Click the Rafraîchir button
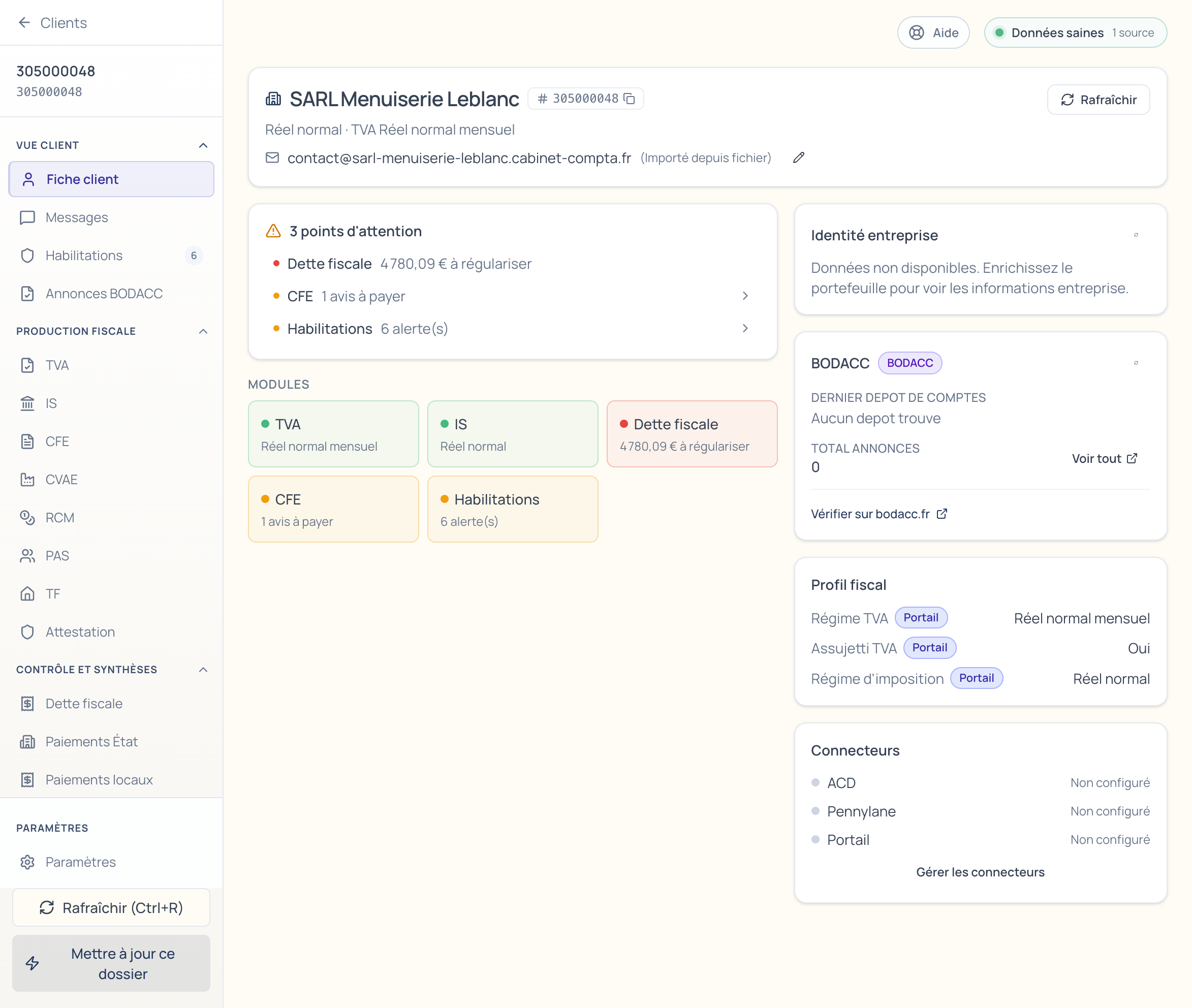The image size is (1192, 1008). click(x=1097, y=99)
